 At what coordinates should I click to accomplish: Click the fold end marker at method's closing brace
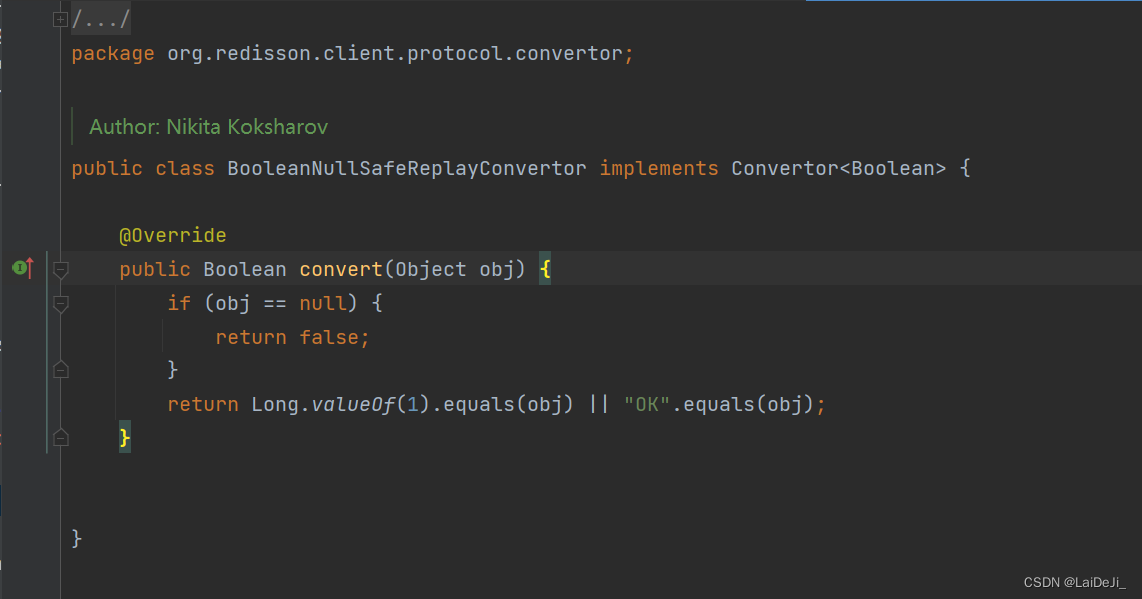pyautogui.click(x=60, y=437)
